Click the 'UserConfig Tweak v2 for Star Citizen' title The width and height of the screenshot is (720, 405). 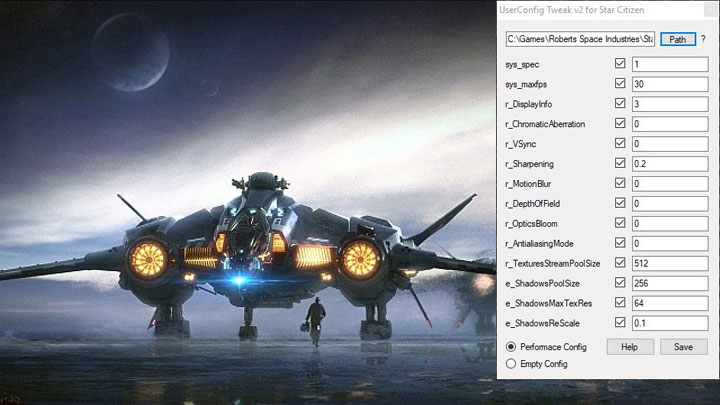(x=572, y=10)
